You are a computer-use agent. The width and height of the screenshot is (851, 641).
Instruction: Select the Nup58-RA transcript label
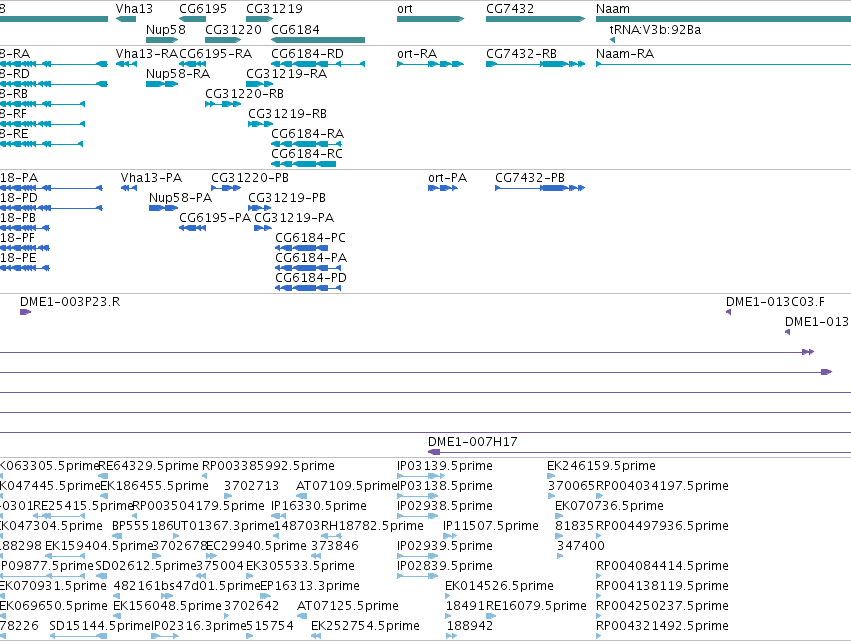click(178, 74)
